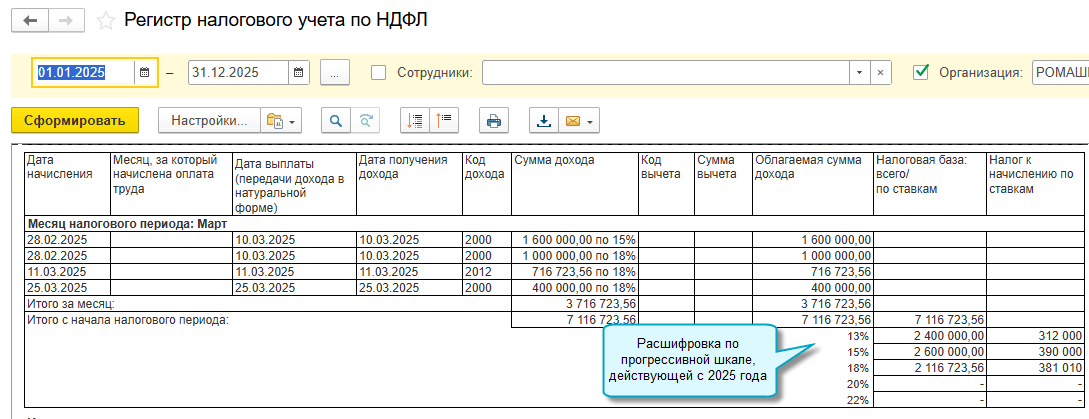Select the start date field 01.01.2025

(x=83, y=72)
